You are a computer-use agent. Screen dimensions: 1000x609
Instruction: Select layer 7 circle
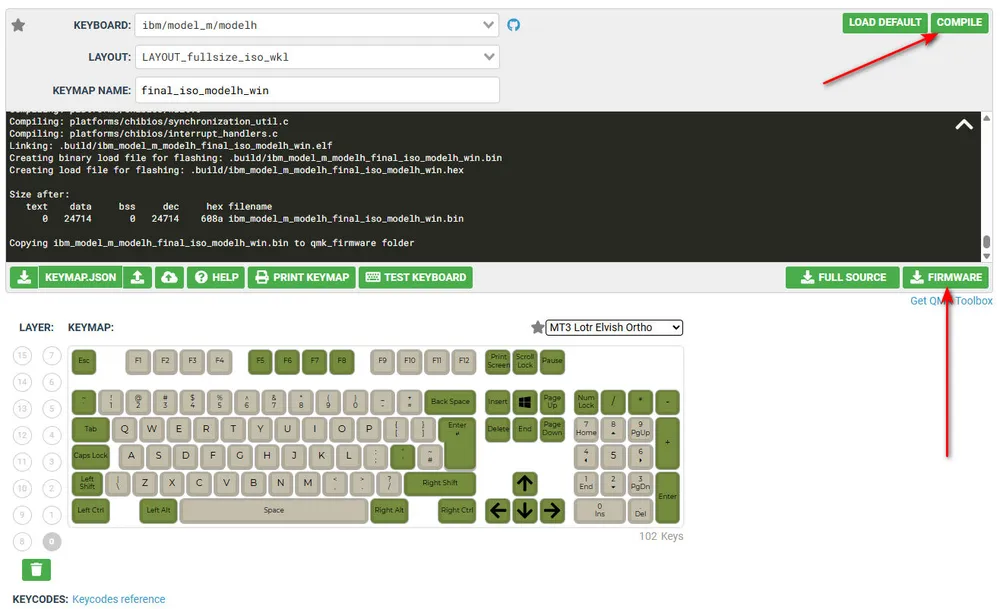52,355
